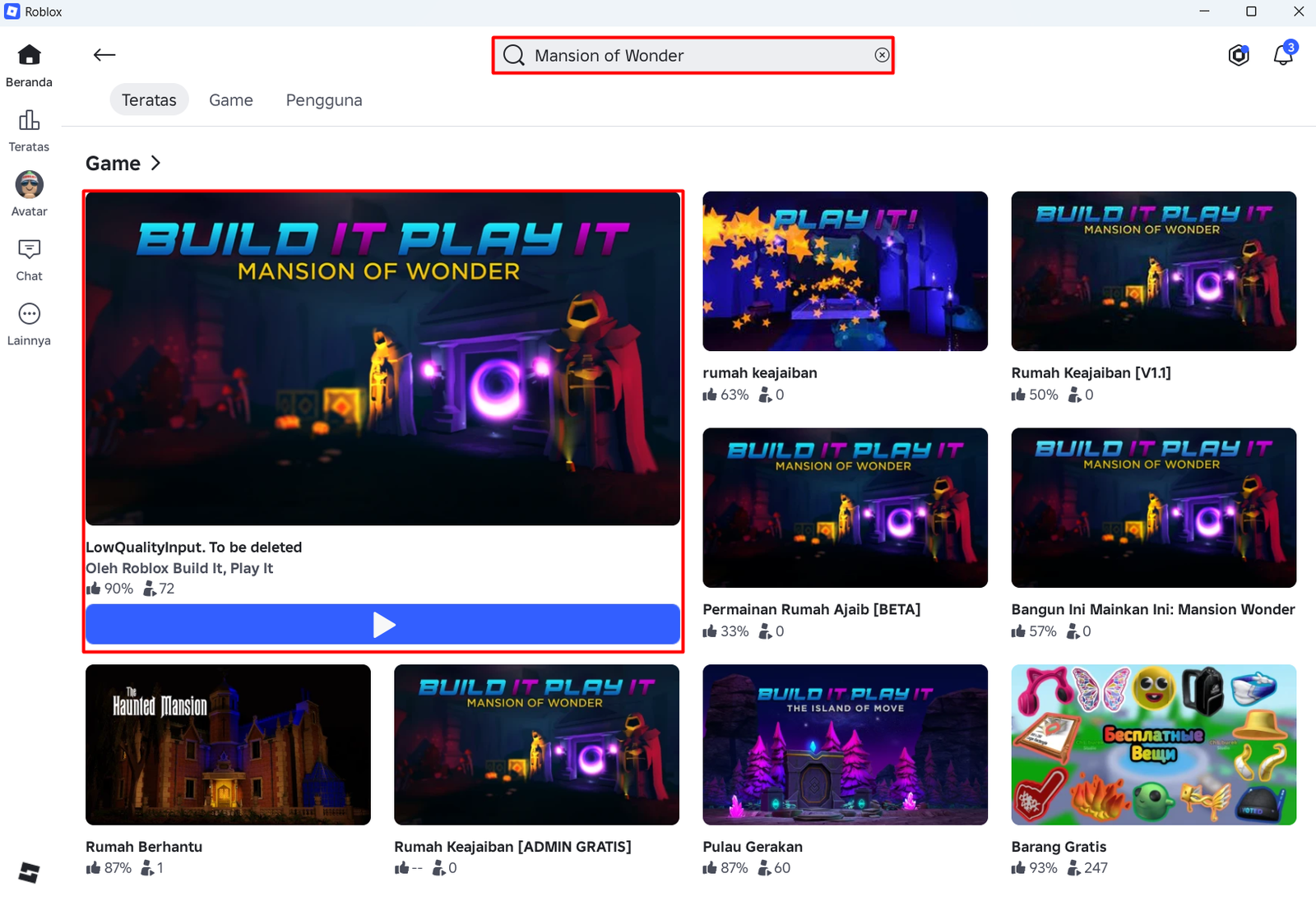This screenshot has width=1316, height=901.
Task: Click the 90% like rating of featured game
Action: coord(110,589)
